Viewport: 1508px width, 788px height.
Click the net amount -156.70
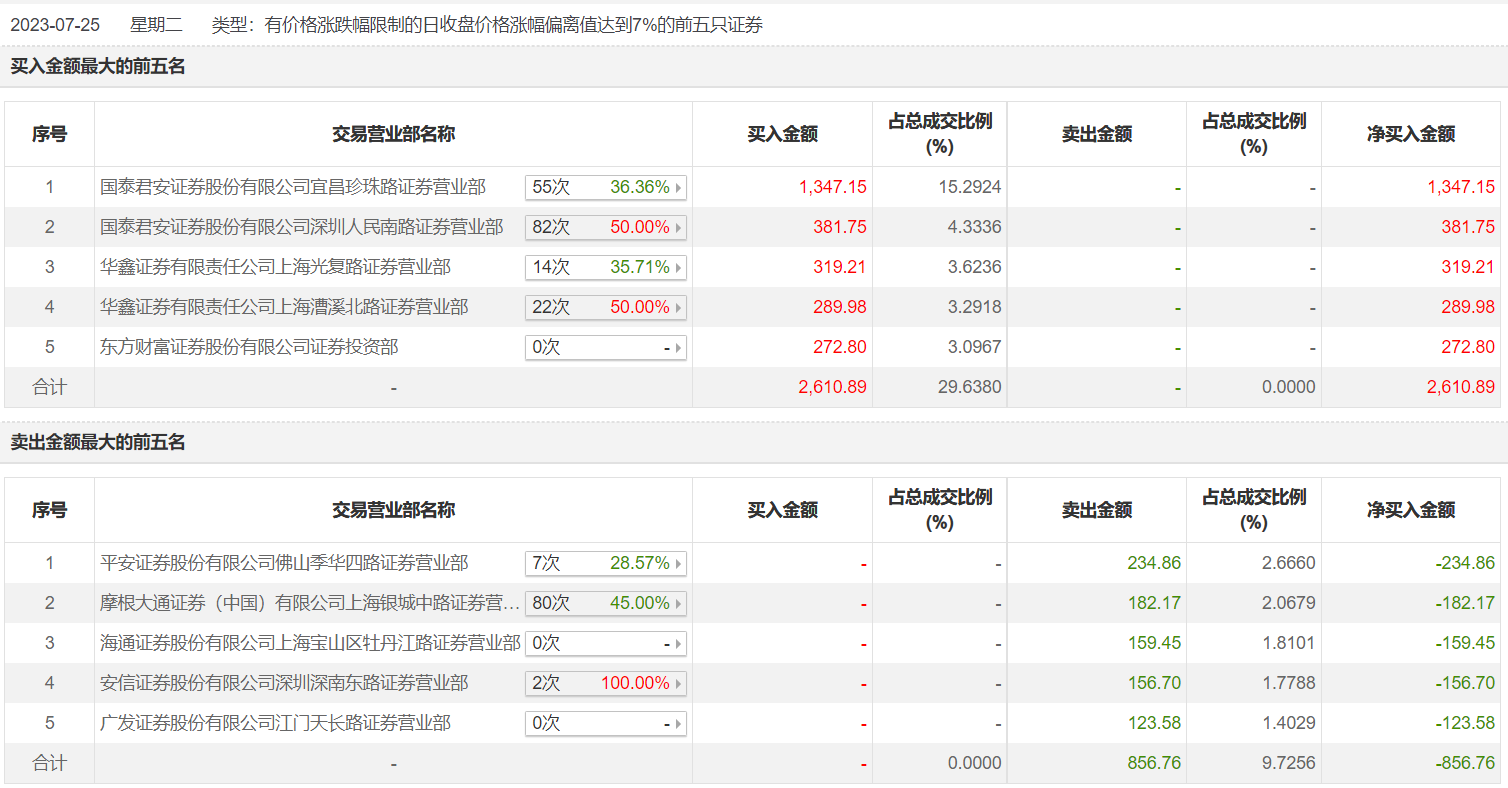point(1465,683)
